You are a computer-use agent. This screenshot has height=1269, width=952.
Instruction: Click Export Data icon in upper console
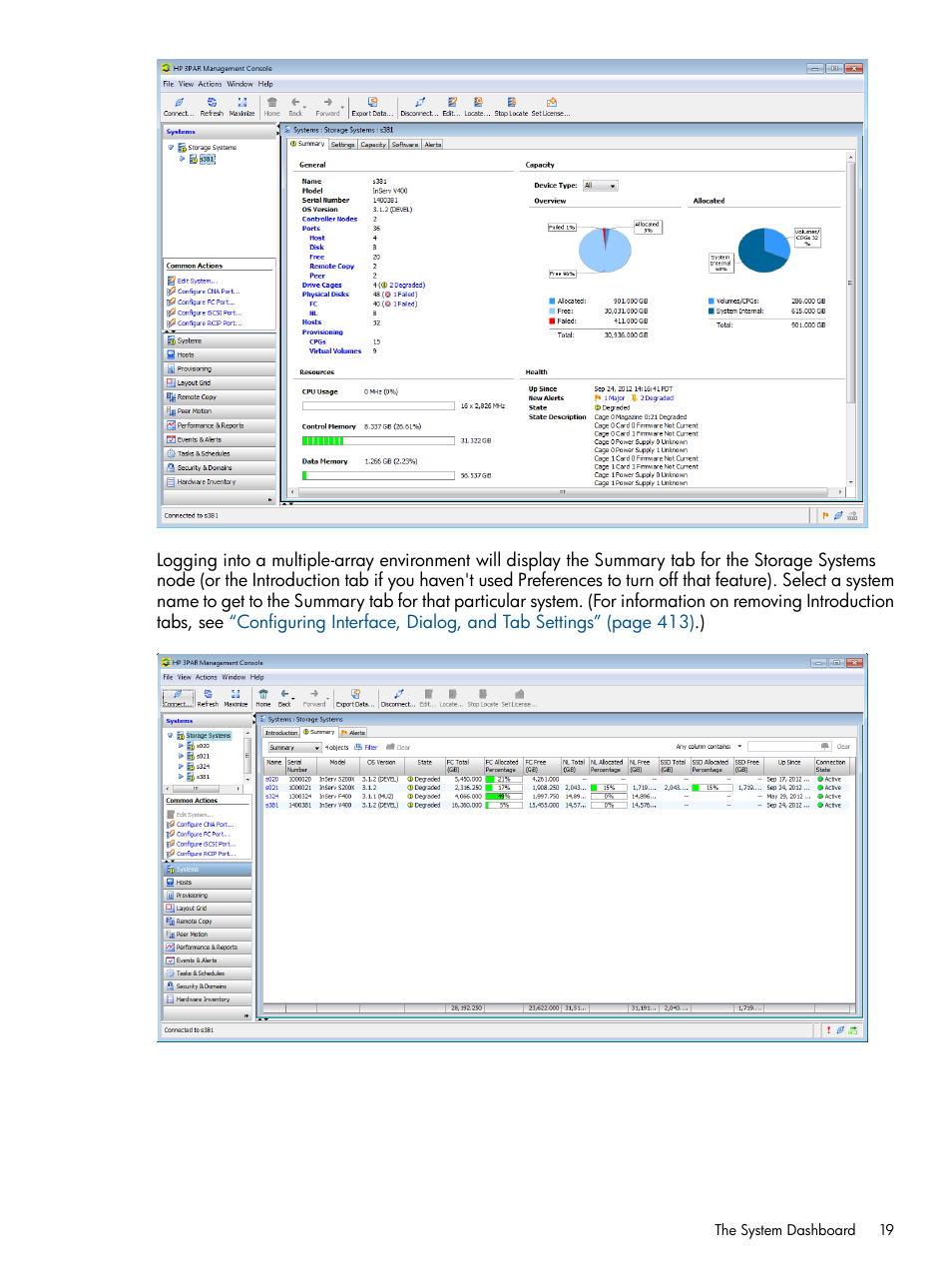pos(372,102)
